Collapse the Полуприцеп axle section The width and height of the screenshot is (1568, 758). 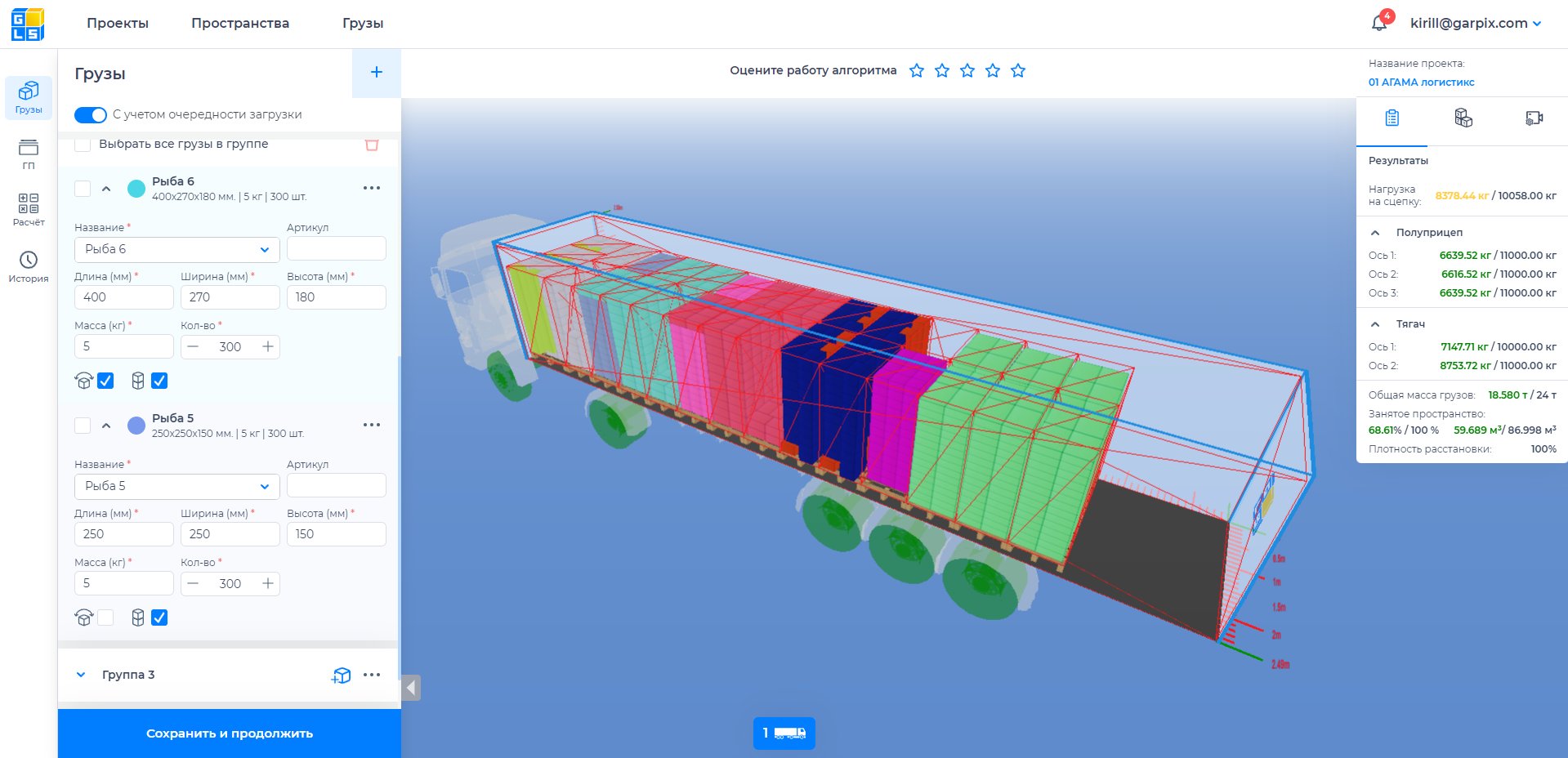[1375, 233]
